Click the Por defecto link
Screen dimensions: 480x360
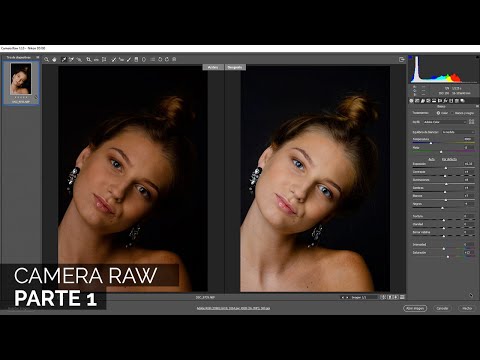coord(449,159)
